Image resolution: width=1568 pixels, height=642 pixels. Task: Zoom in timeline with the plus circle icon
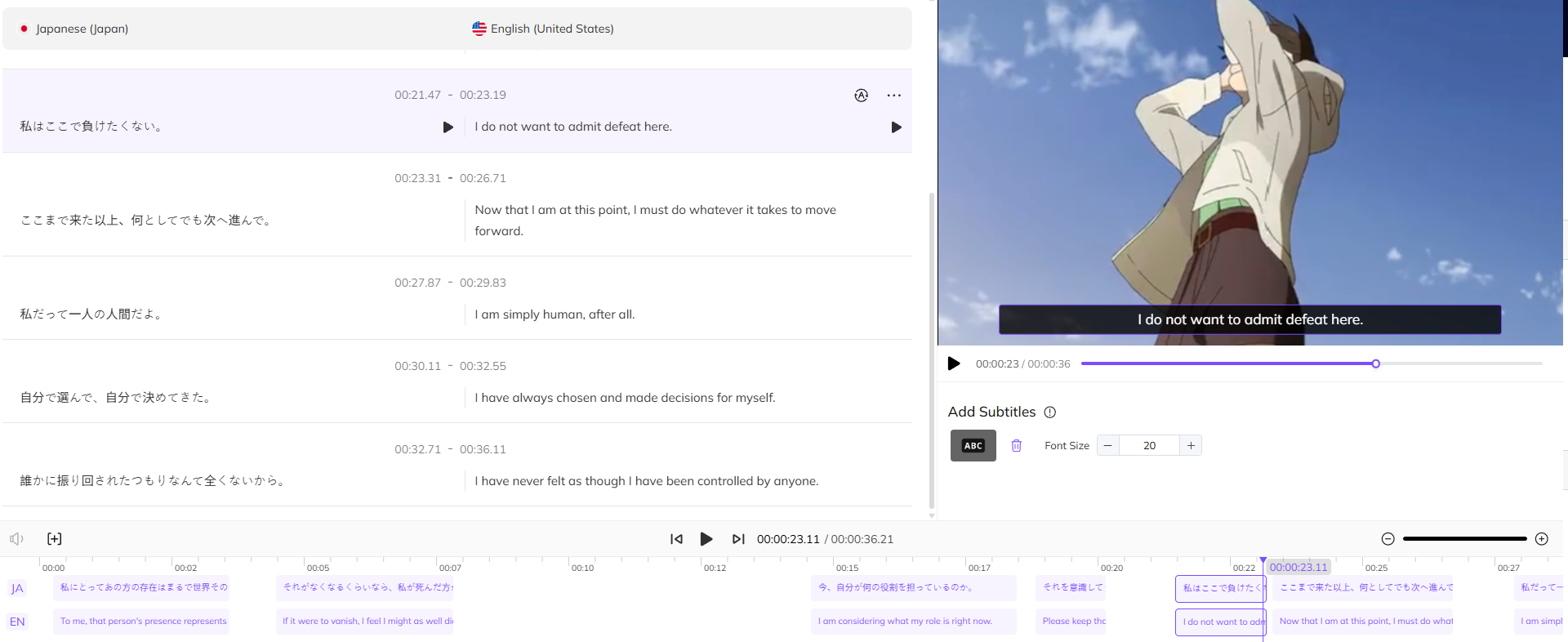click(1542, 539)
